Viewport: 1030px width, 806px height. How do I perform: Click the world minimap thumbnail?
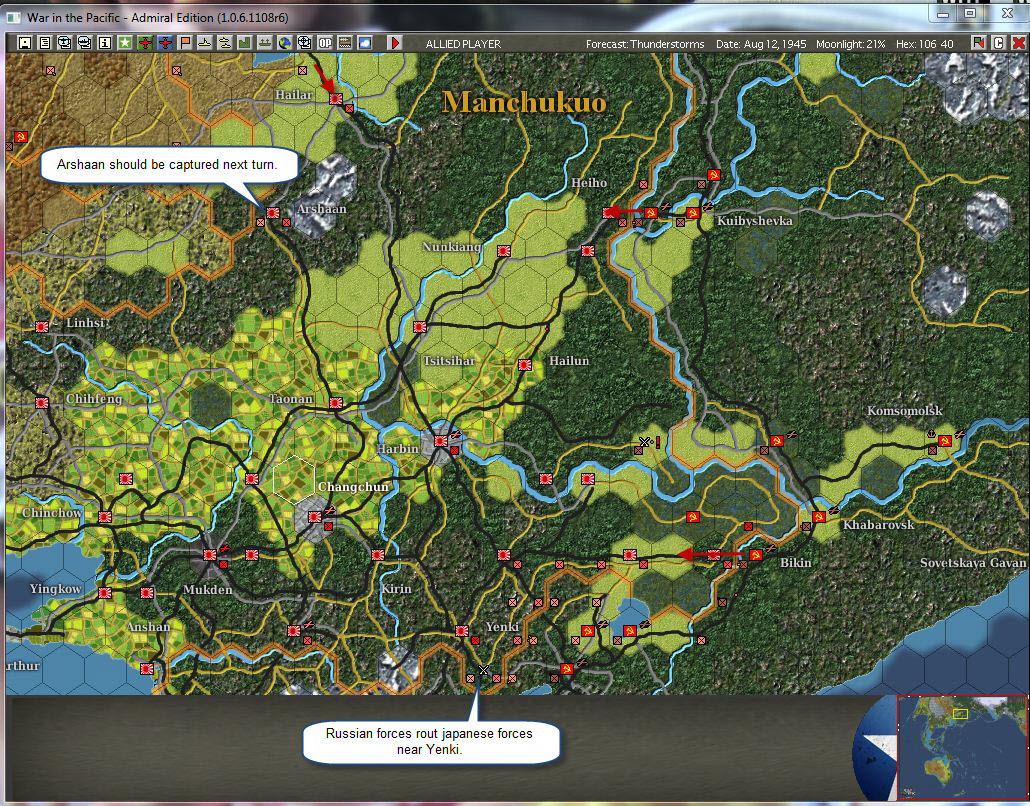(962, 746)
